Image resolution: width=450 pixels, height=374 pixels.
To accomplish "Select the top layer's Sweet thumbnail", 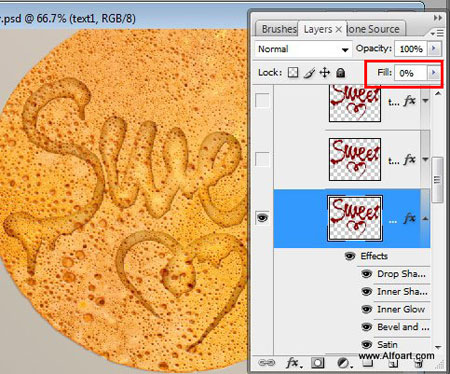I will point(355,103).
